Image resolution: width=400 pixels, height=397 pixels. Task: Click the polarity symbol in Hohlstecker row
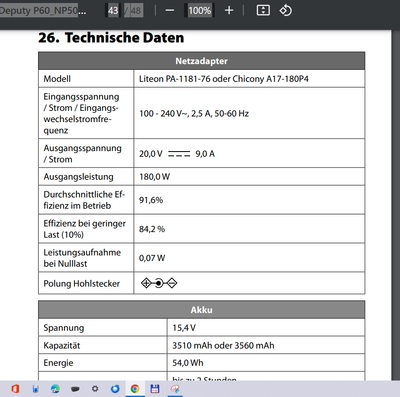coord(159,283)
